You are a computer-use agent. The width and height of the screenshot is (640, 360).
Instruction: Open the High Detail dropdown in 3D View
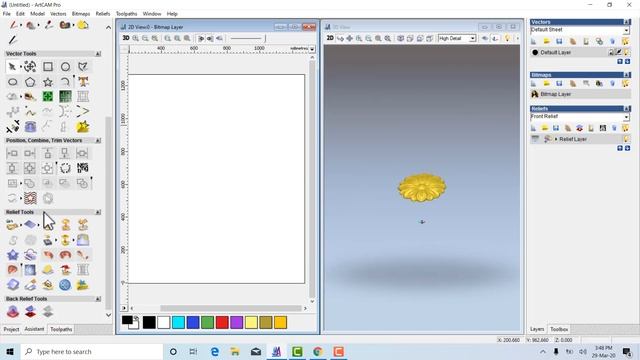tap(472, 38)
